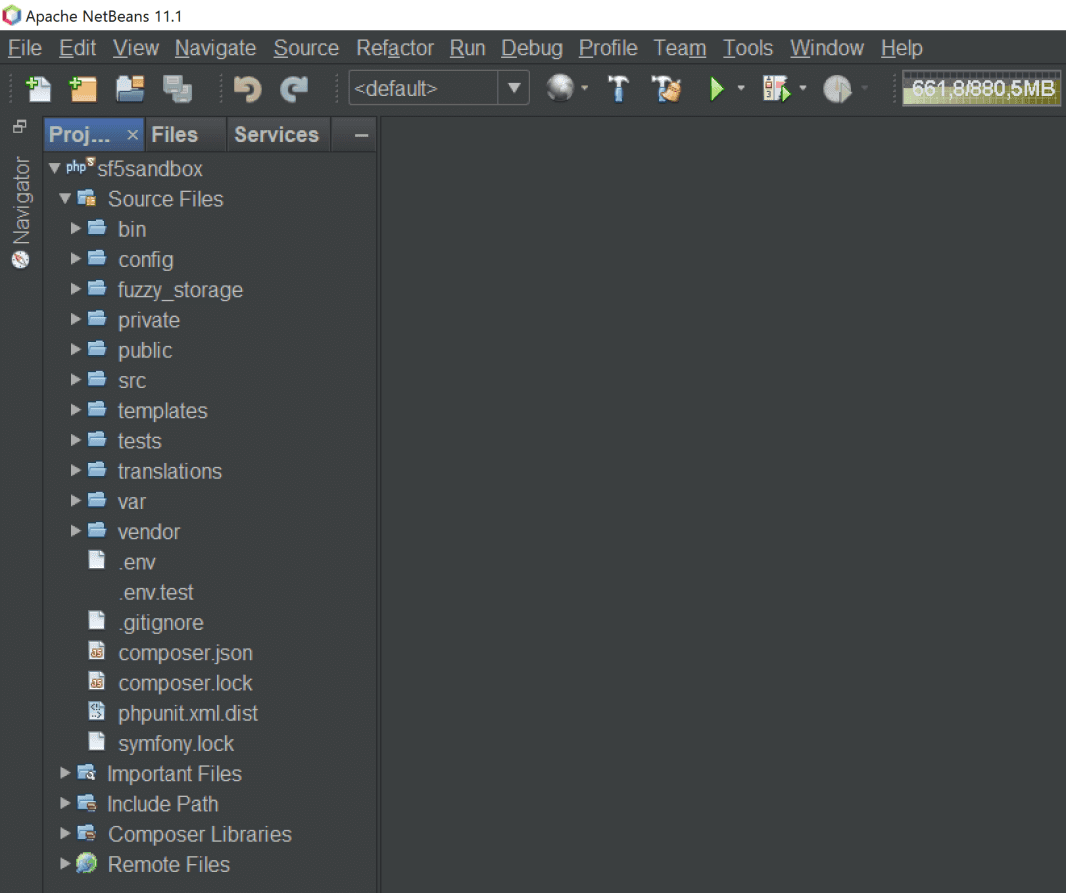Click the Debug Project icon

[x=776, y=88]
